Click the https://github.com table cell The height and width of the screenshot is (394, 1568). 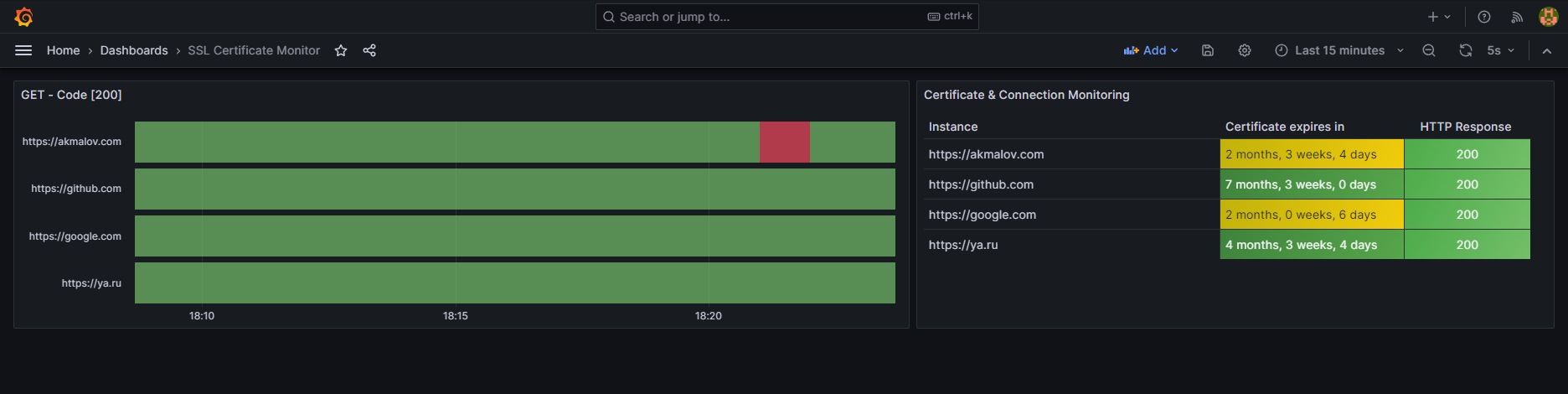1072,184
